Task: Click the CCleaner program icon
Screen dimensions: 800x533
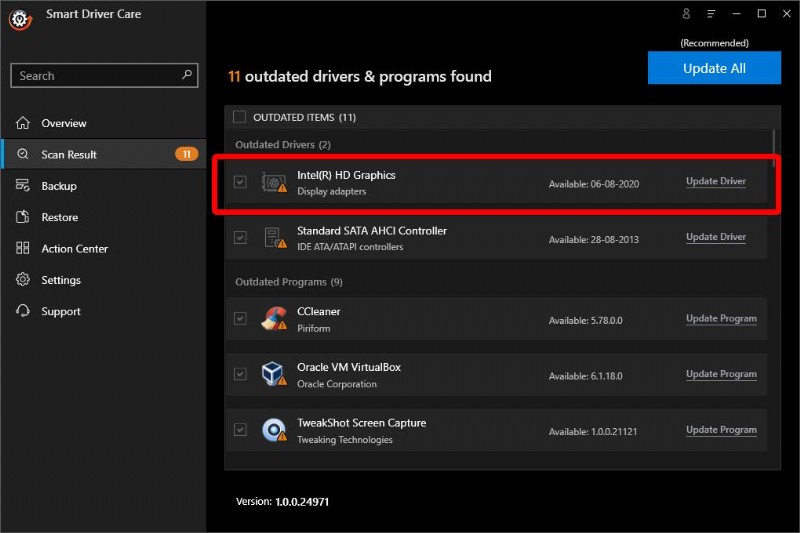Action: click(x=274, y=319)
